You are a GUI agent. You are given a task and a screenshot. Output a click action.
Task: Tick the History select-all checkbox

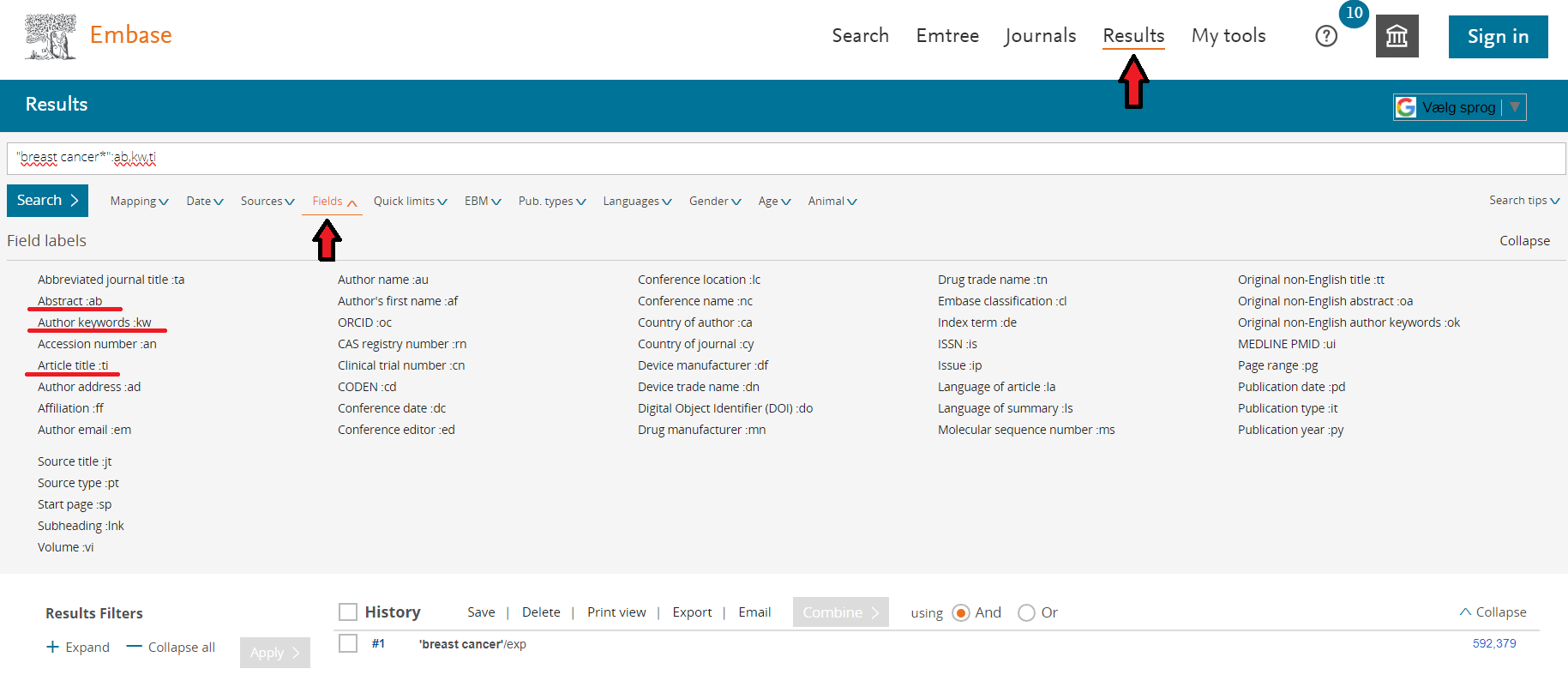(x=348, y=612)
